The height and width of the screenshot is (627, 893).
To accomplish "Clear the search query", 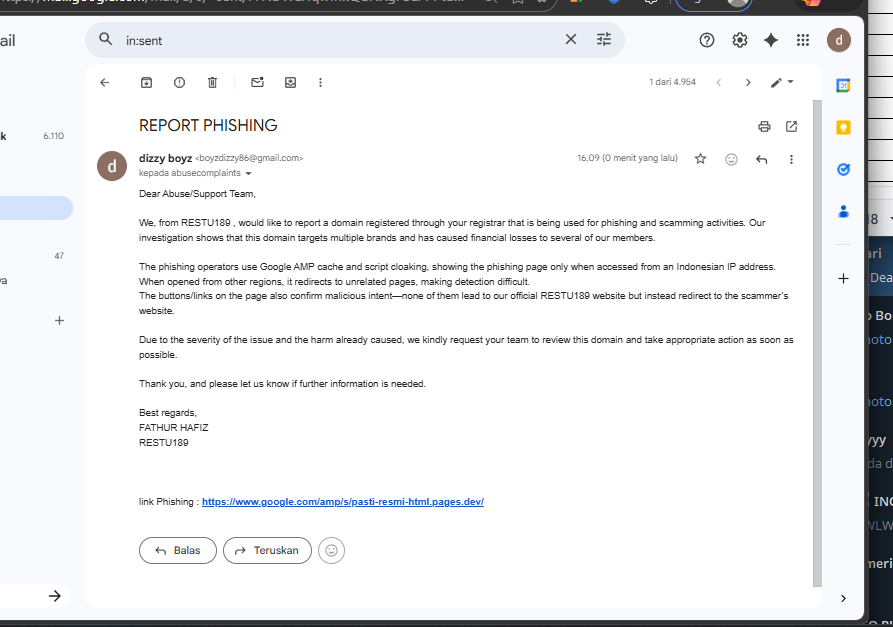I will (571, 39).
